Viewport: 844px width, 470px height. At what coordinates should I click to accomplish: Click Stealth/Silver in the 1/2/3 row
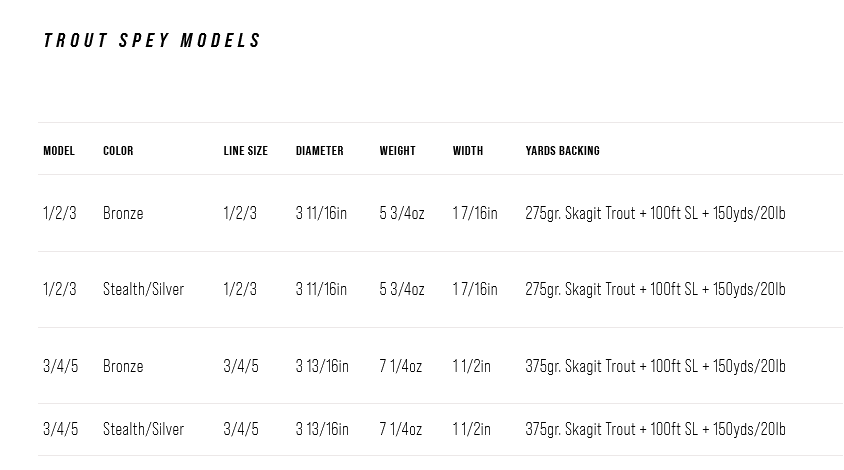click(143, 289)
